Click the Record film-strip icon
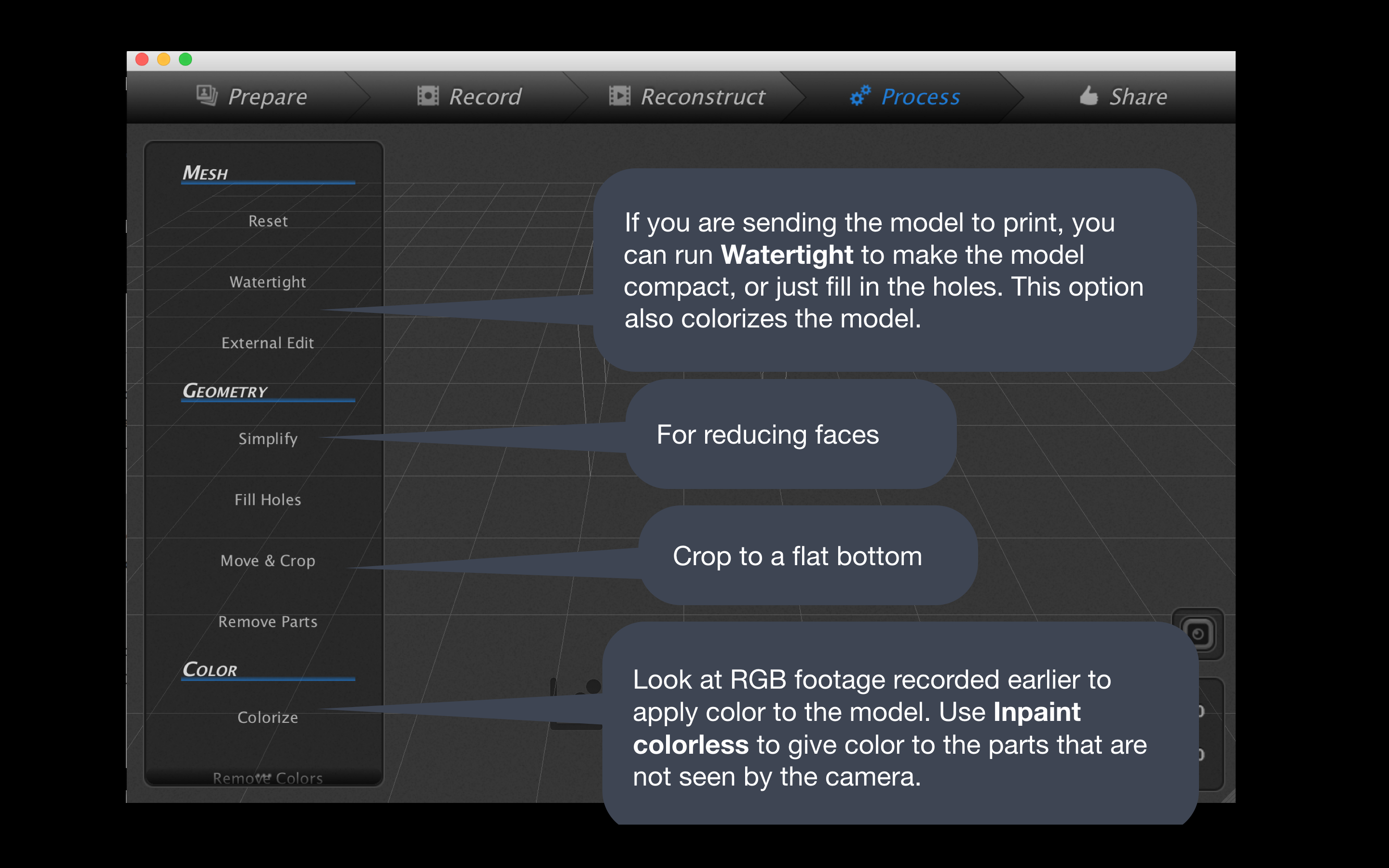Image resolution: width=1389 pixels, height=868 pixels. click(428, 96)
